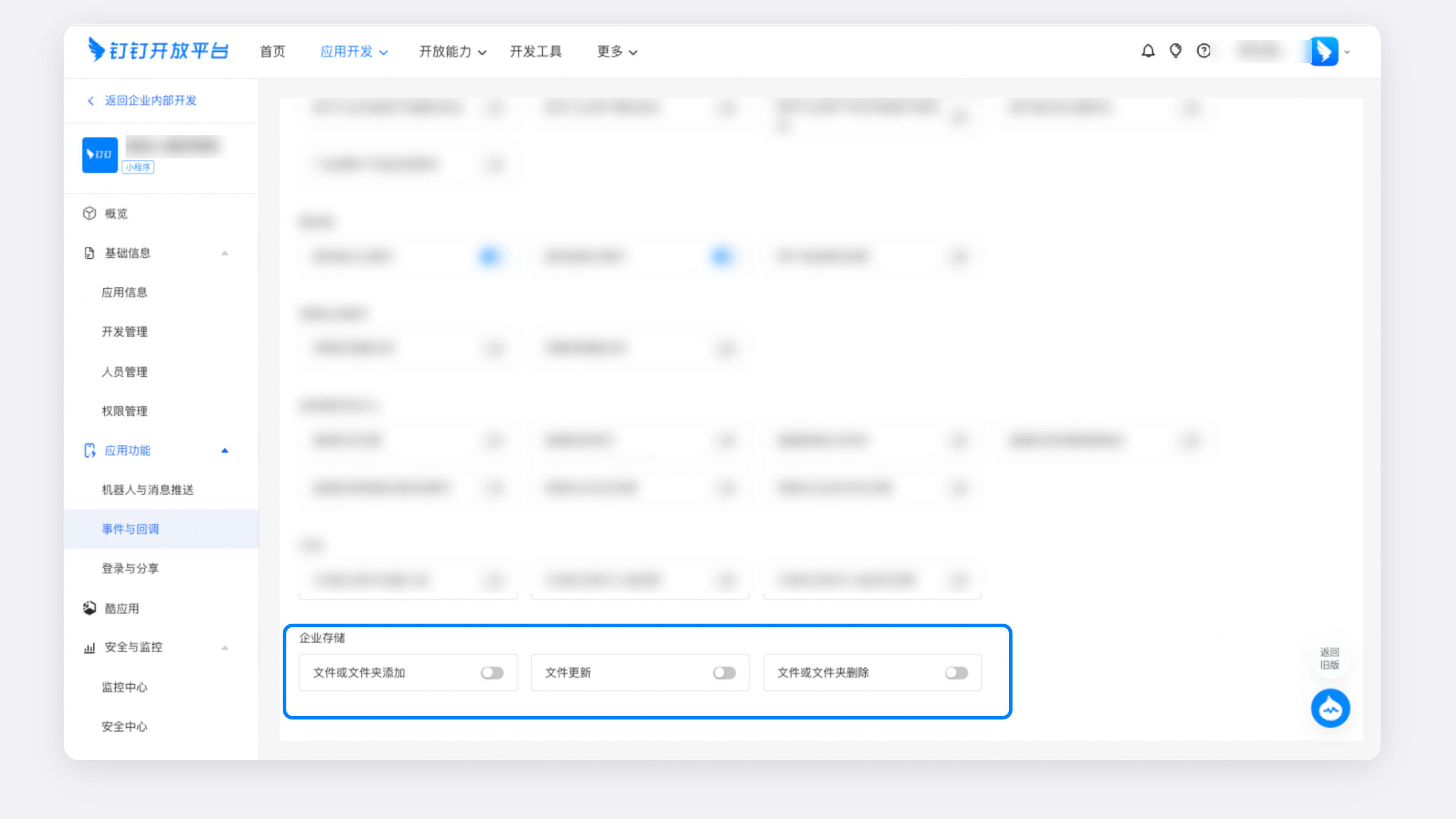Viewport: 1456px width, 819px height.
Task: Open 权限管理 in the sidebar
Action: tap(124, 411)
